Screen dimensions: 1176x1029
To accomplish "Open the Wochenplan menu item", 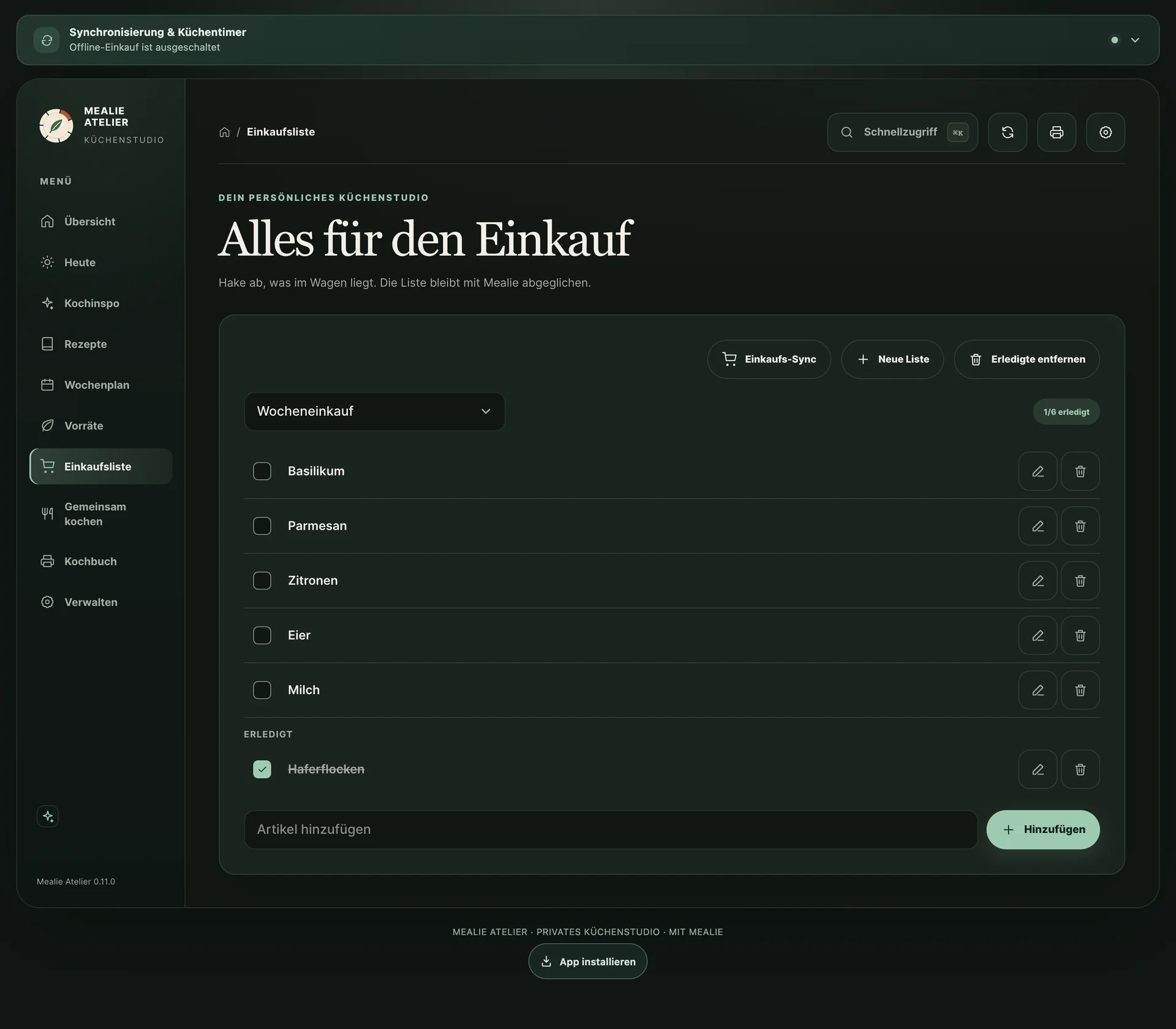I will (101, 385).
